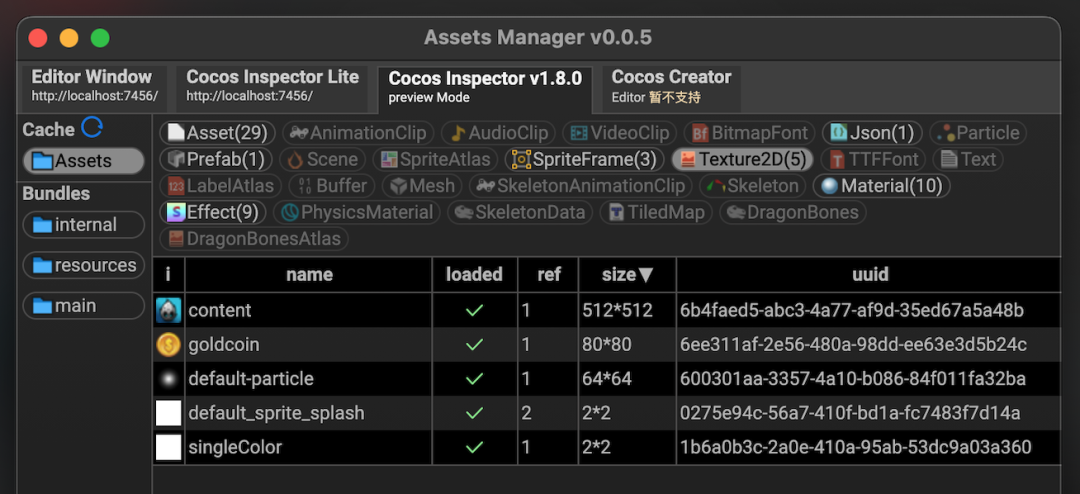Click the ref value 2 for default_sprite_splash
The width and height of the screenshot is (1080, 494).
click(x=526, y=413)
